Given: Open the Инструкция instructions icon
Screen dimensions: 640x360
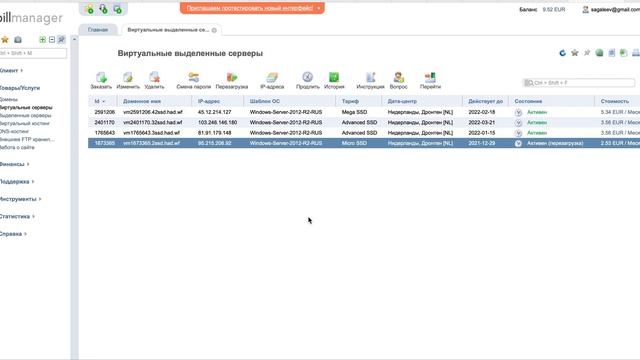Looking at the screenshot, I should coord(370,77).
